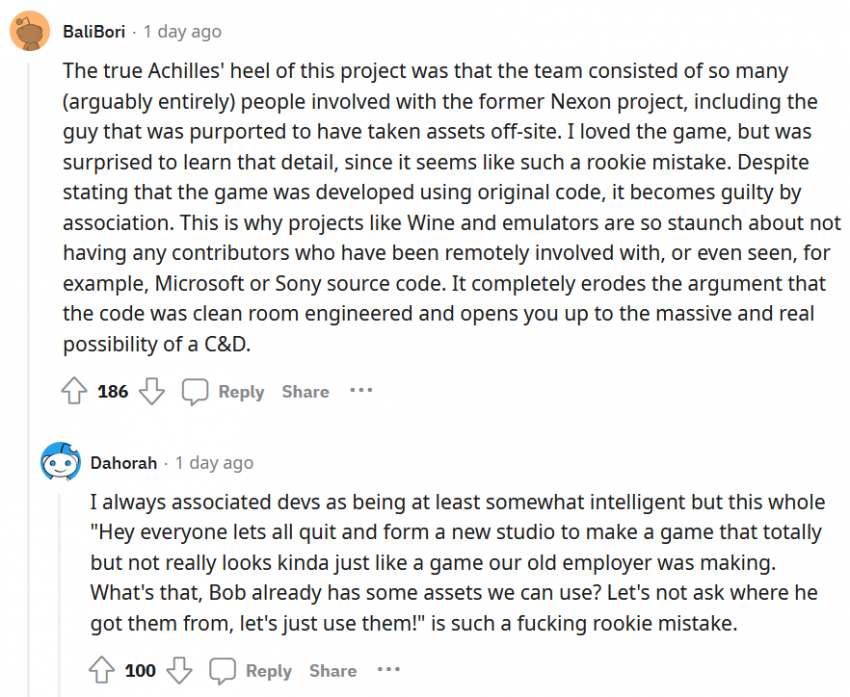Click the speech bubble icon under Dahorah's comment
The width and height of the screenshot is (850, 697).
222,670
